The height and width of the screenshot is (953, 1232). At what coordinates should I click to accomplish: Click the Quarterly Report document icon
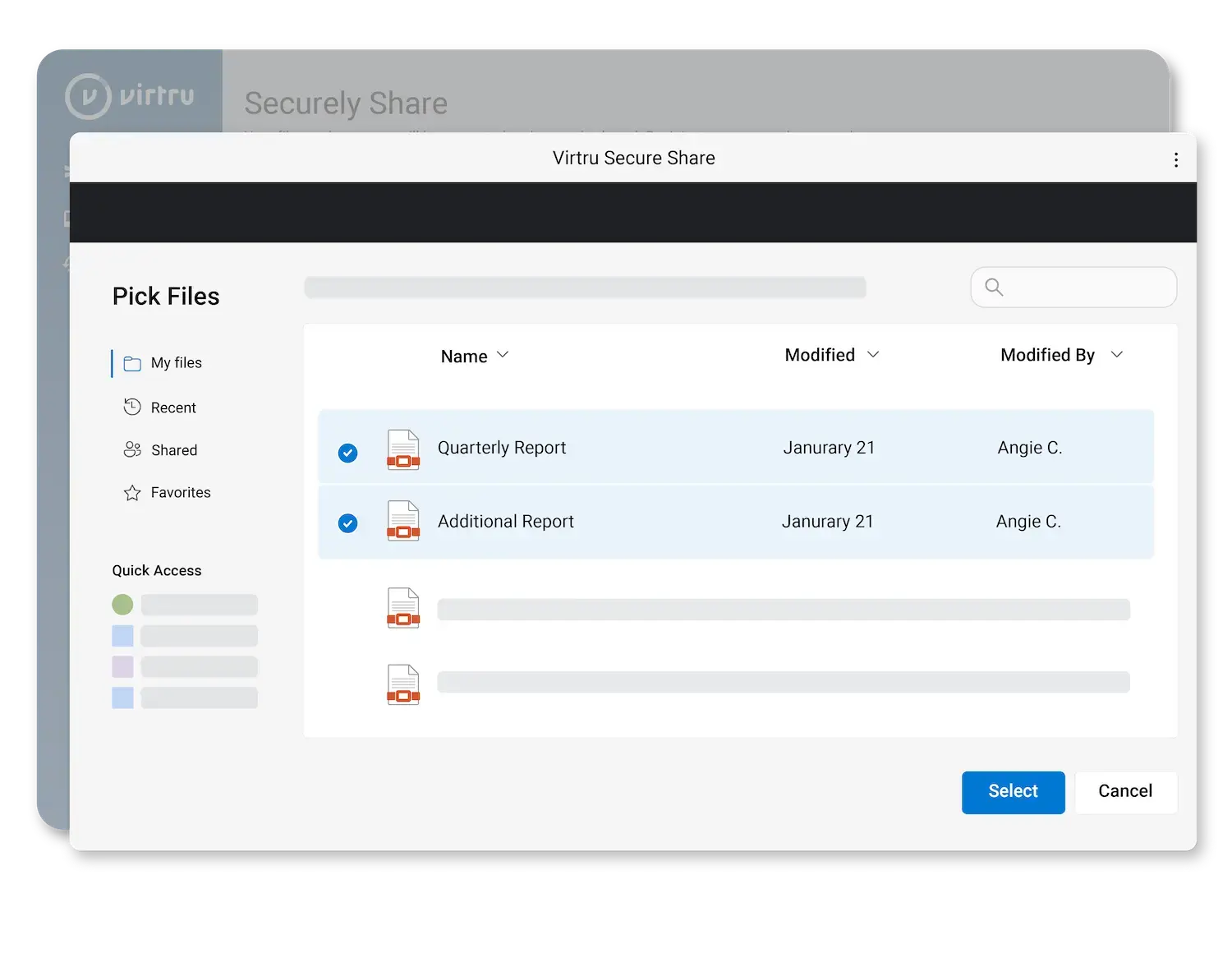pos(402,449)
